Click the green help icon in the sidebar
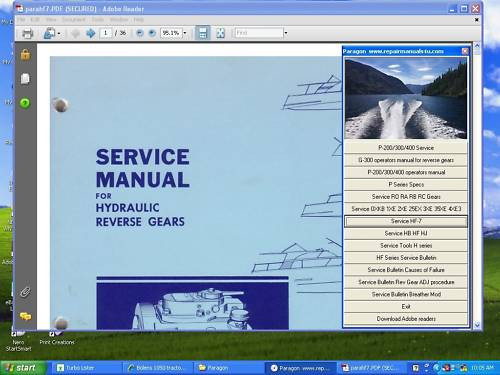The image size is (500, 375). [x=25, y=103]
